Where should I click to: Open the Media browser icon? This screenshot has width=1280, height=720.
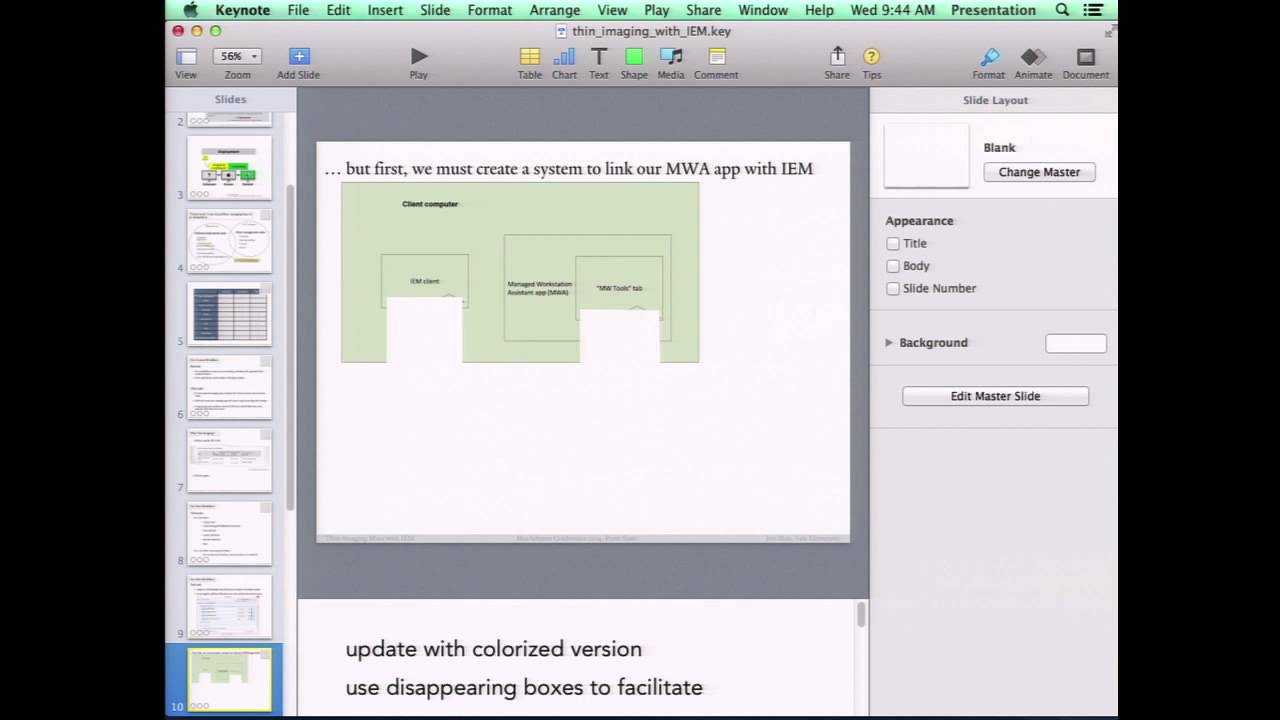671,57
